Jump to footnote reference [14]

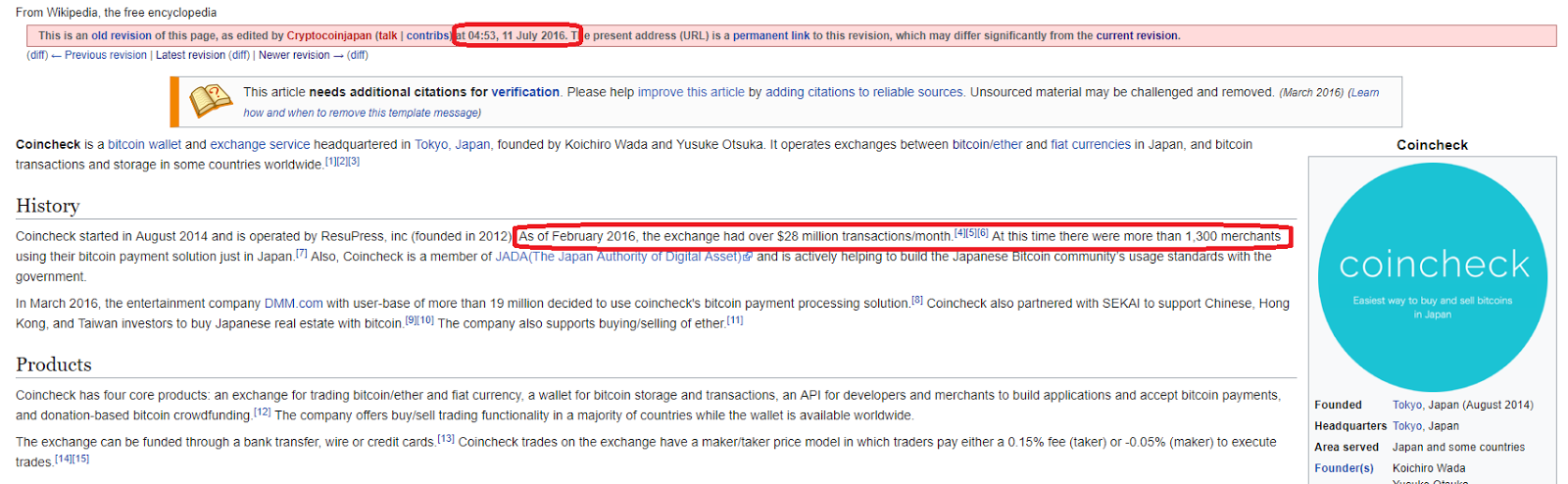point(64,459)
